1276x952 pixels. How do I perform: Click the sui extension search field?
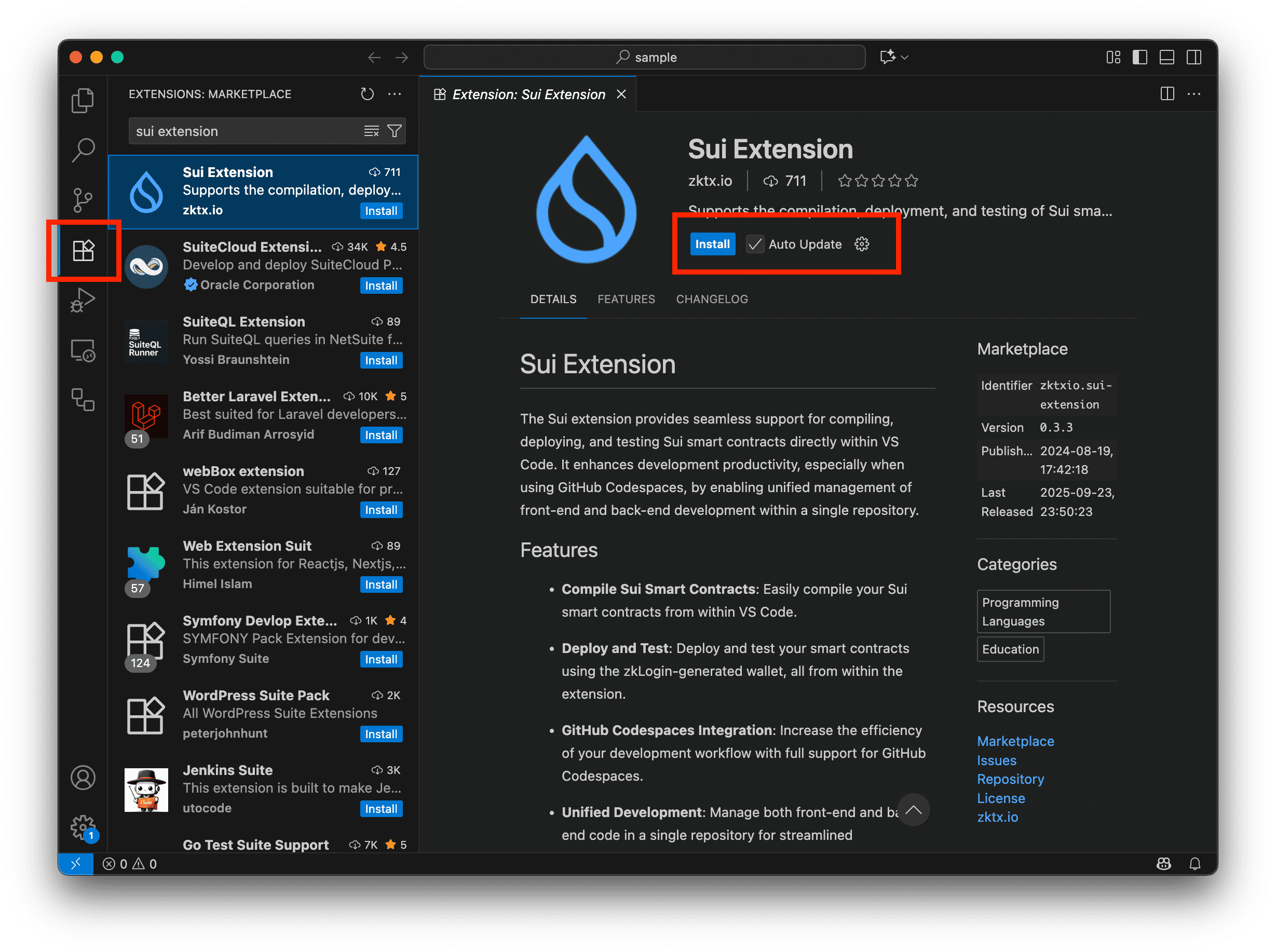(x=242, y=131)
